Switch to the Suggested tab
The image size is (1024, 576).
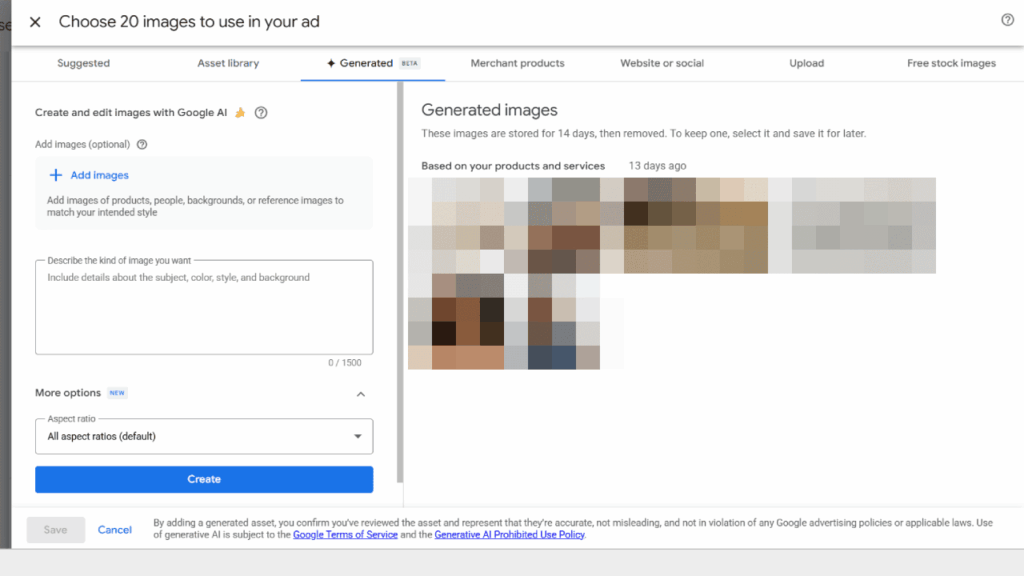pos(83,62)
